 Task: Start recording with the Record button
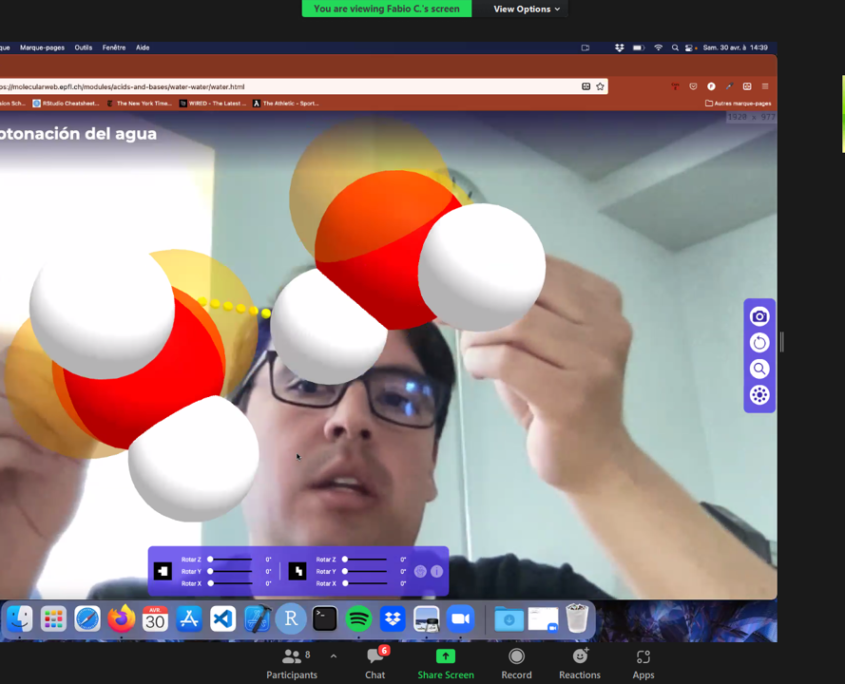516,663
